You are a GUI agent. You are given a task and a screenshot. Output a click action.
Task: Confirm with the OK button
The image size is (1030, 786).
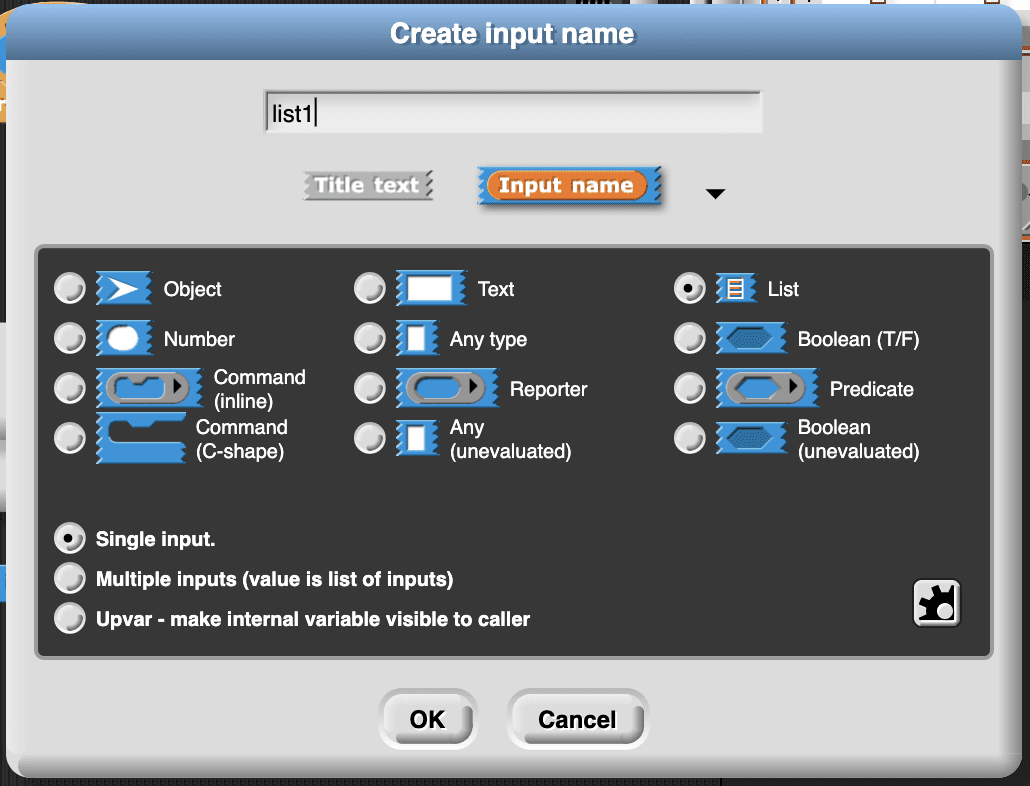pos(427,719)
